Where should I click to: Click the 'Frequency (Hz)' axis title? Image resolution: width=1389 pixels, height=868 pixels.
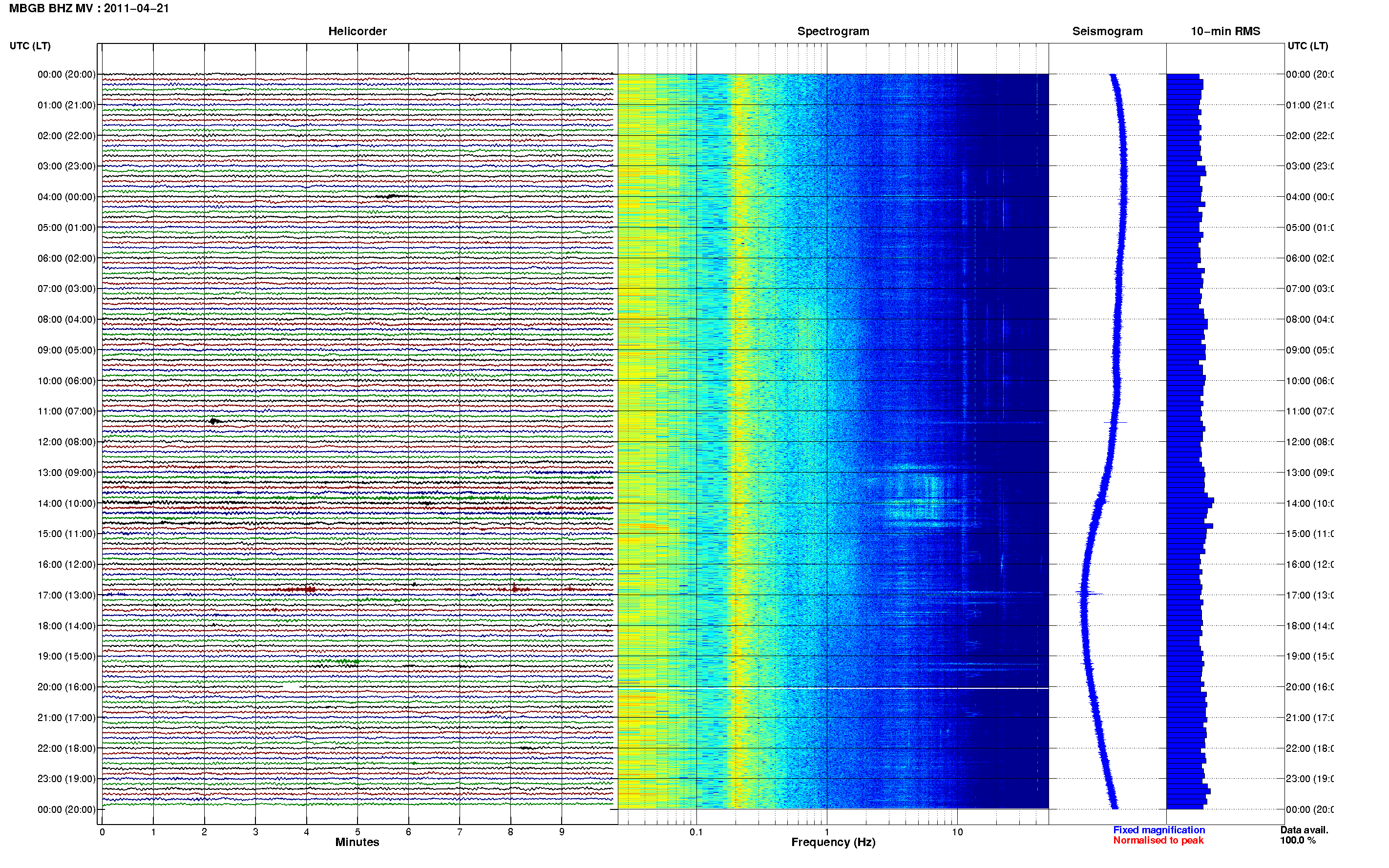833,842
